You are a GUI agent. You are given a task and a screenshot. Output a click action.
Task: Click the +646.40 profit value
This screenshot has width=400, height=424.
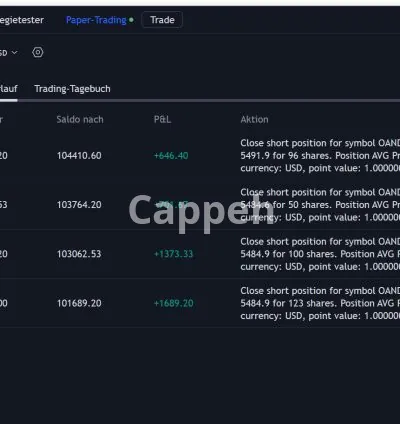tap(171, 156)
